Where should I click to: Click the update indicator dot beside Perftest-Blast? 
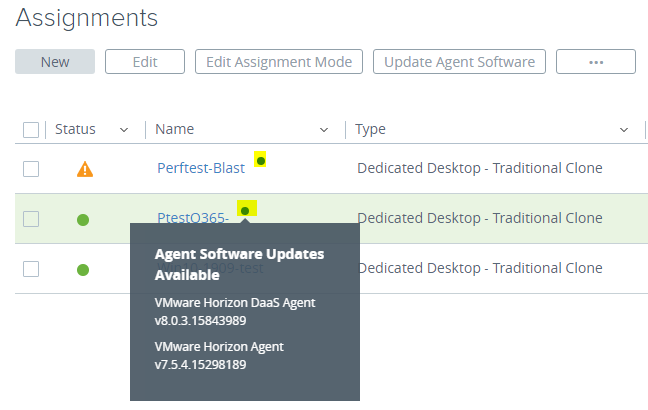[x=261, y=160]
